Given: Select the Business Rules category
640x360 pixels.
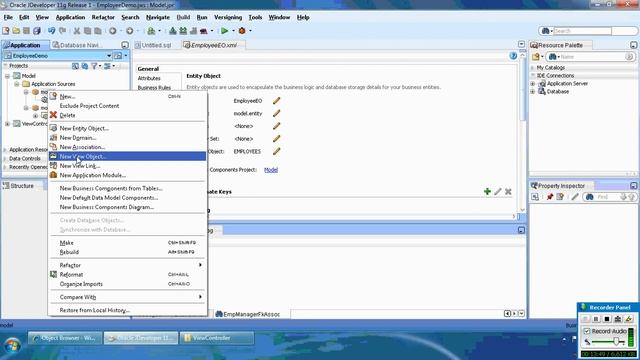Looking at the screenshot, I should [154, 88].
